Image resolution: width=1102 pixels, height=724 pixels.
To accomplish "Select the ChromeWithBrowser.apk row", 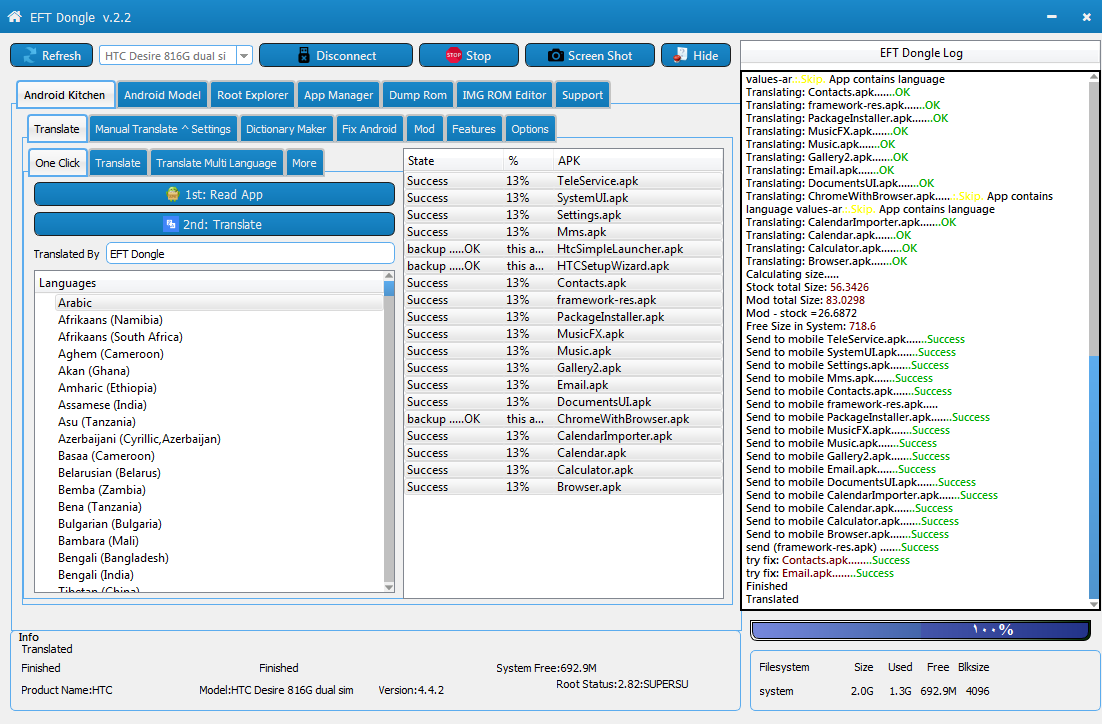I will pyautogui.click(x=564, y=419).
